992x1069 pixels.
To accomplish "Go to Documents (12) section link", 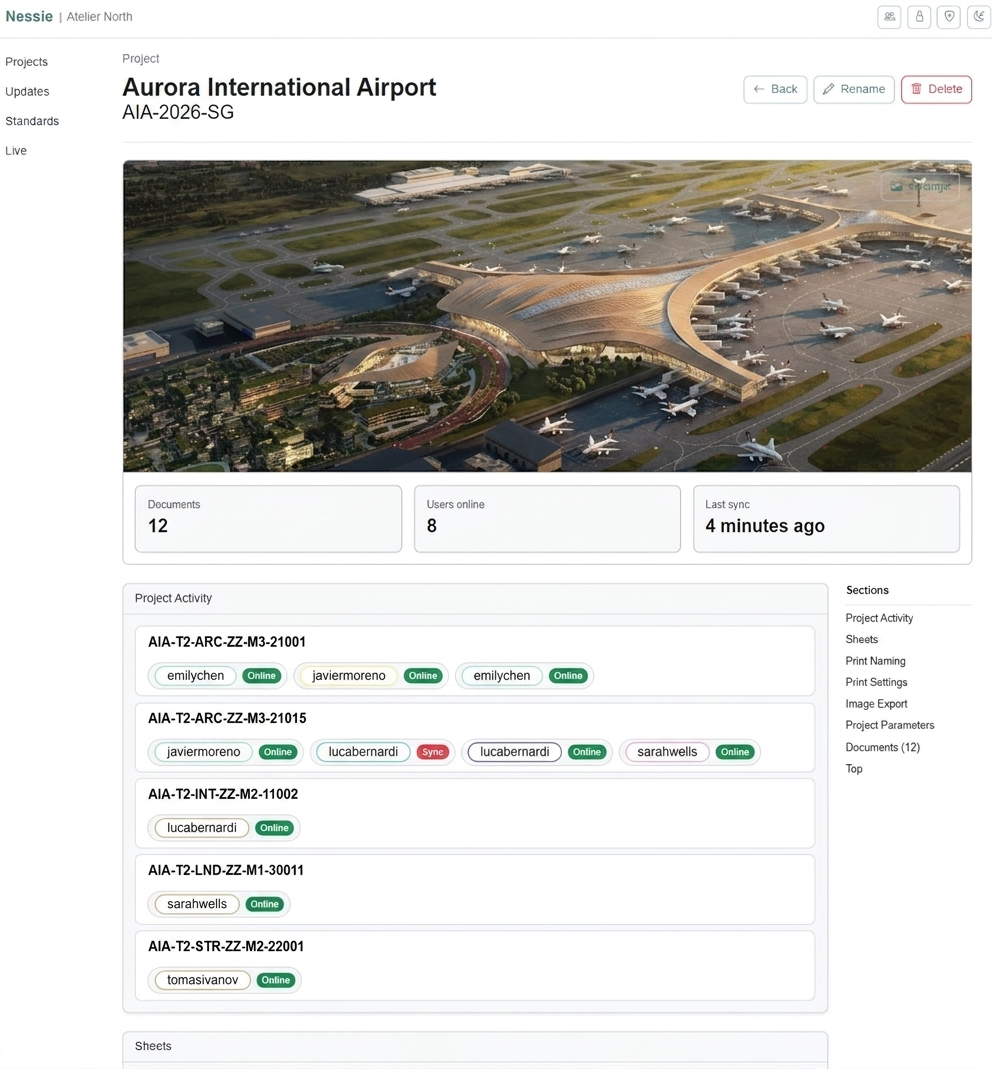I will (882, 747).
